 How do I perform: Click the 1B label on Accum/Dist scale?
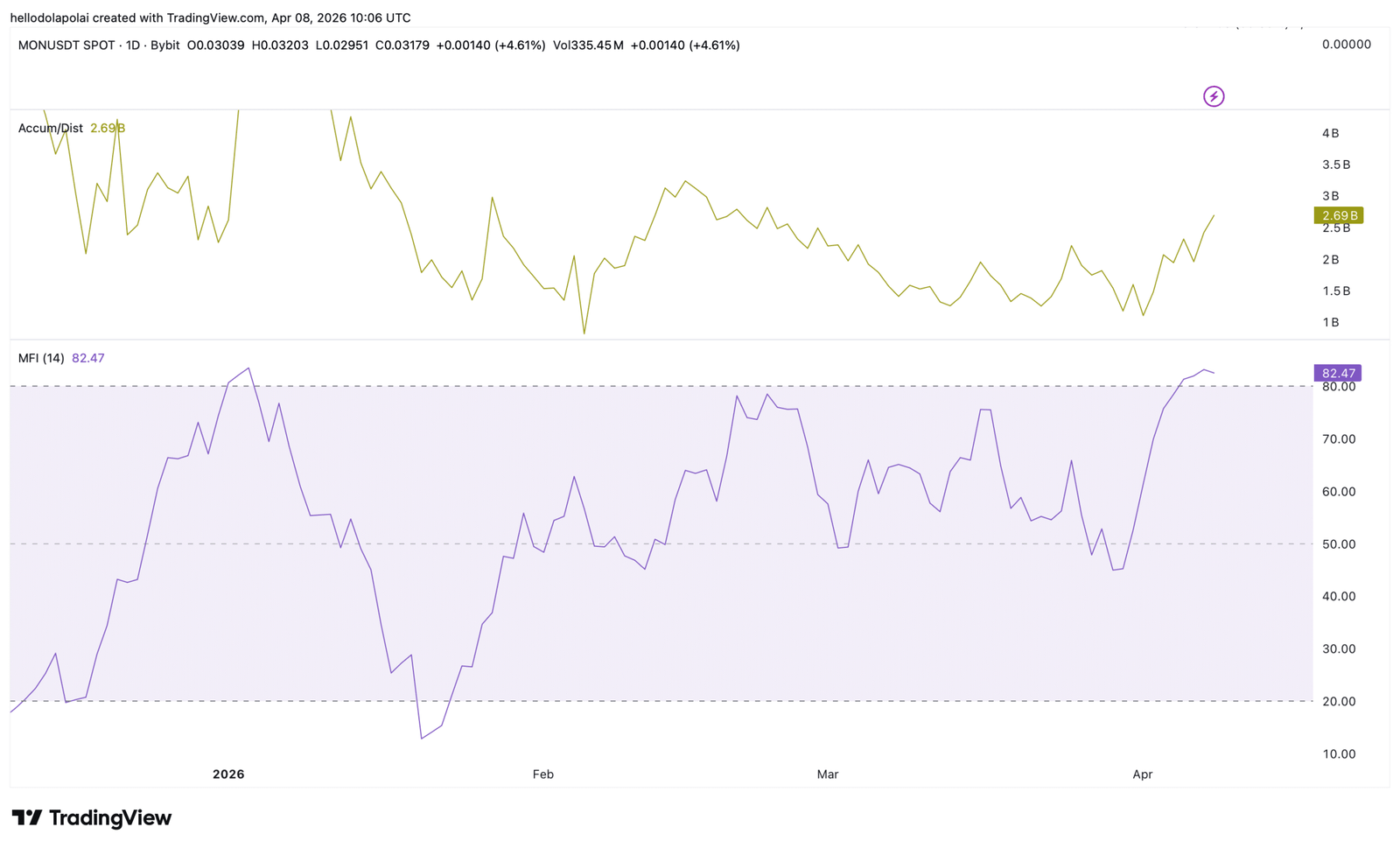pyautogui.click(x=1331, y=323)
